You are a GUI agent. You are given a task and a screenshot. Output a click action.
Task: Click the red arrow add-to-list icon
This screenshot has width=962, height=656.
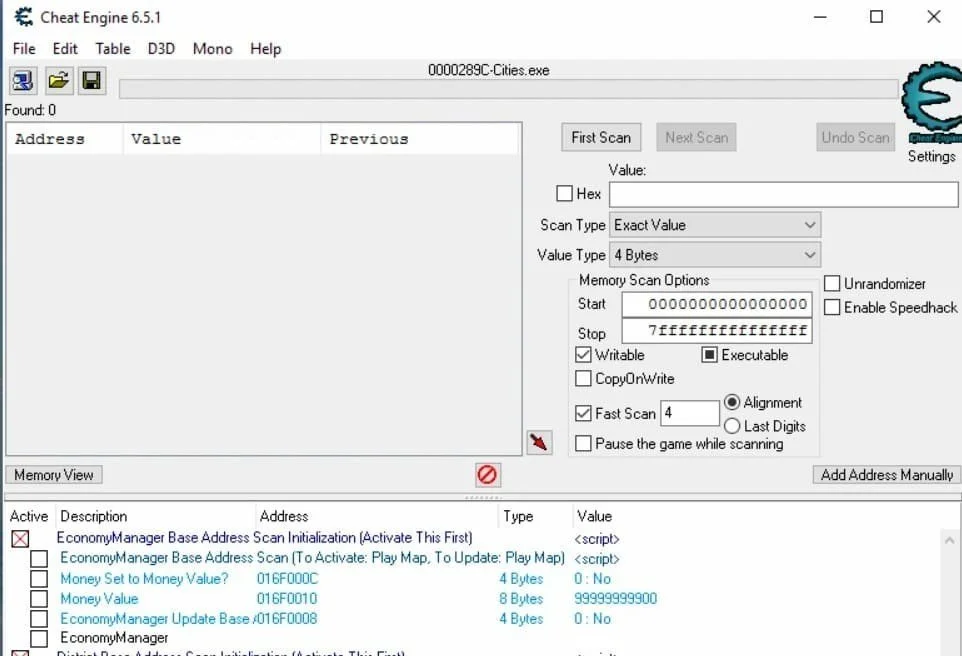[x=539, y=442]
